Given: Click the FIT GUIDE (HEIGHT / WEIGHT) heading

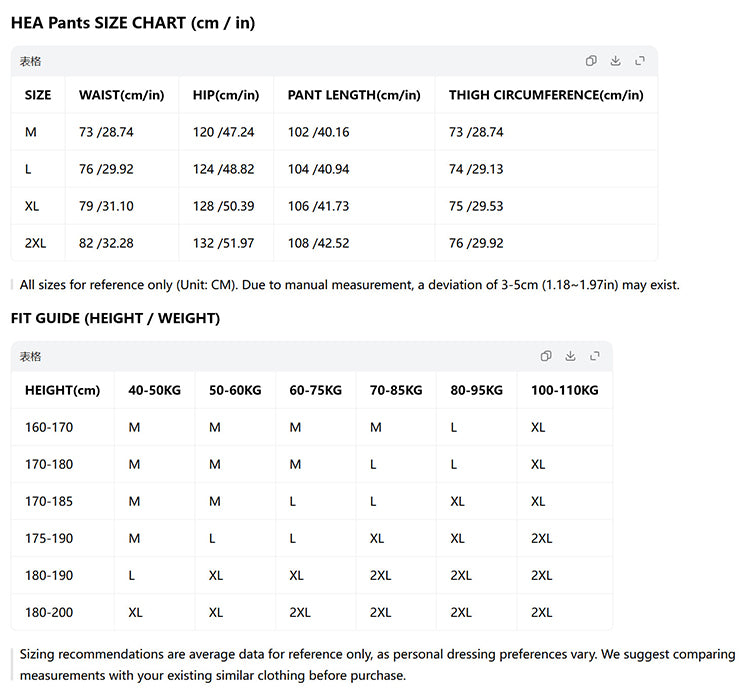Looking at the screenshot, I should pyautogui.click(x=115, y=319).
